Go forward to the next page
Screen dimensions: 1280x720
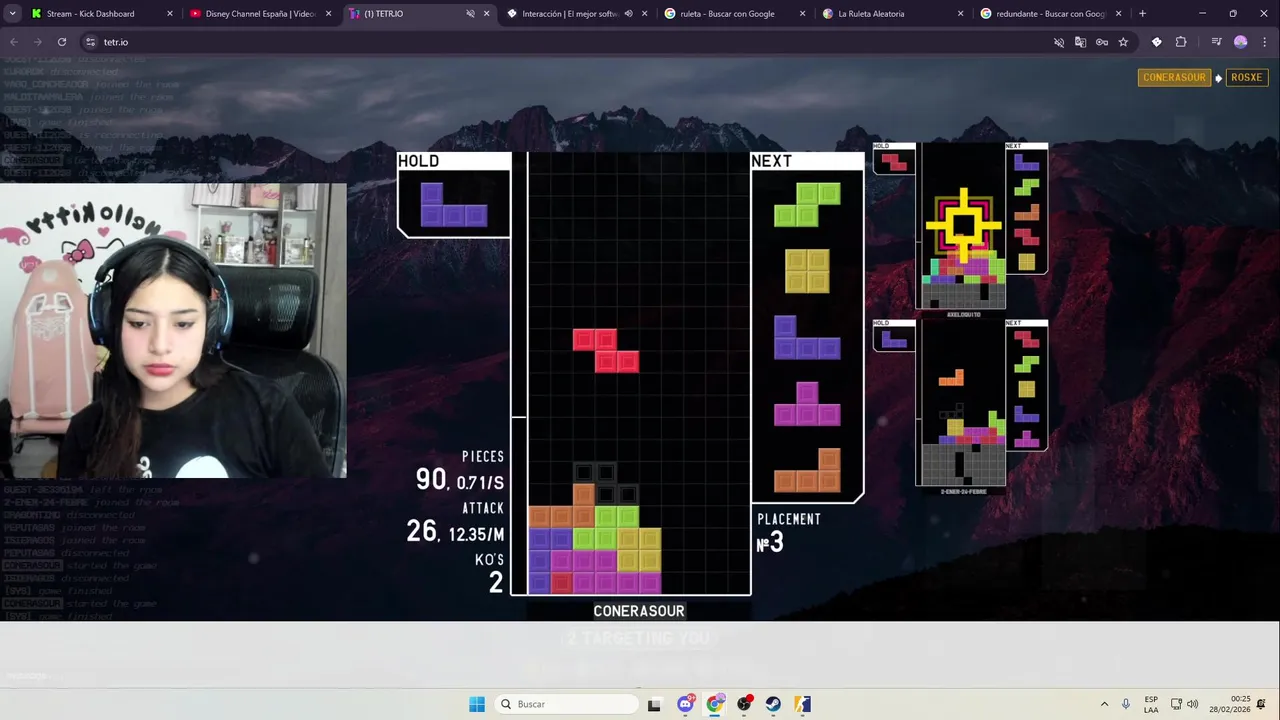pyautogui.click(x=37, y=42)
